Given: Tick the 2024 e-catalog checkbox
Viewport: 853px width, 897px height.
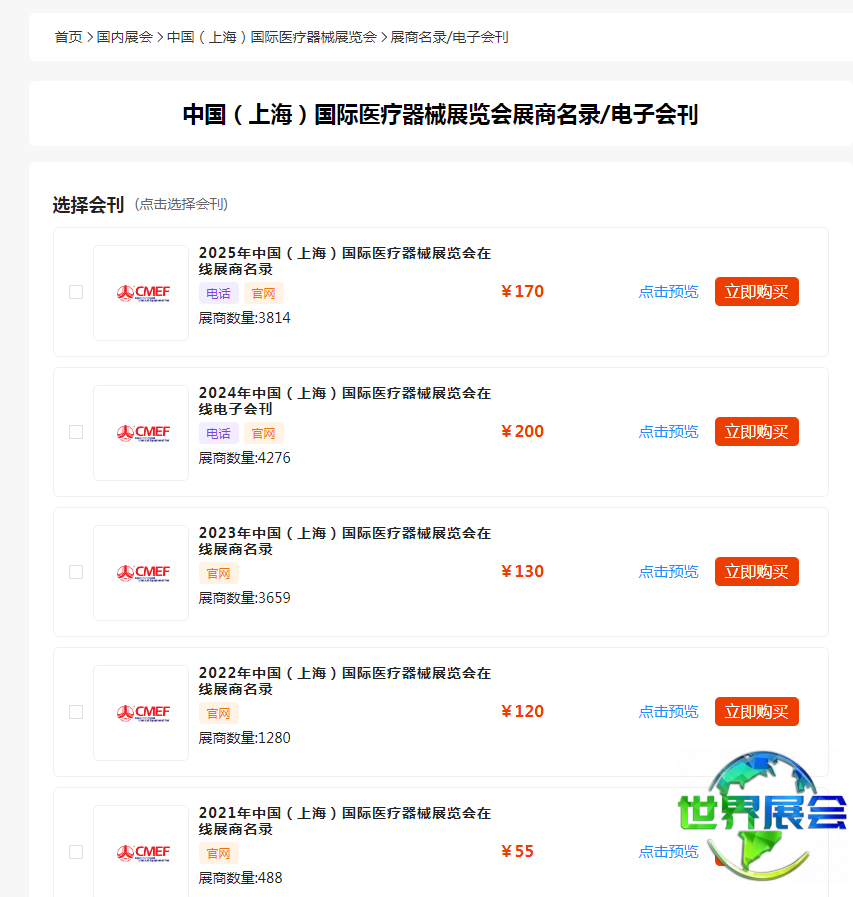Looking at the screenshot, I should [76, 432].
